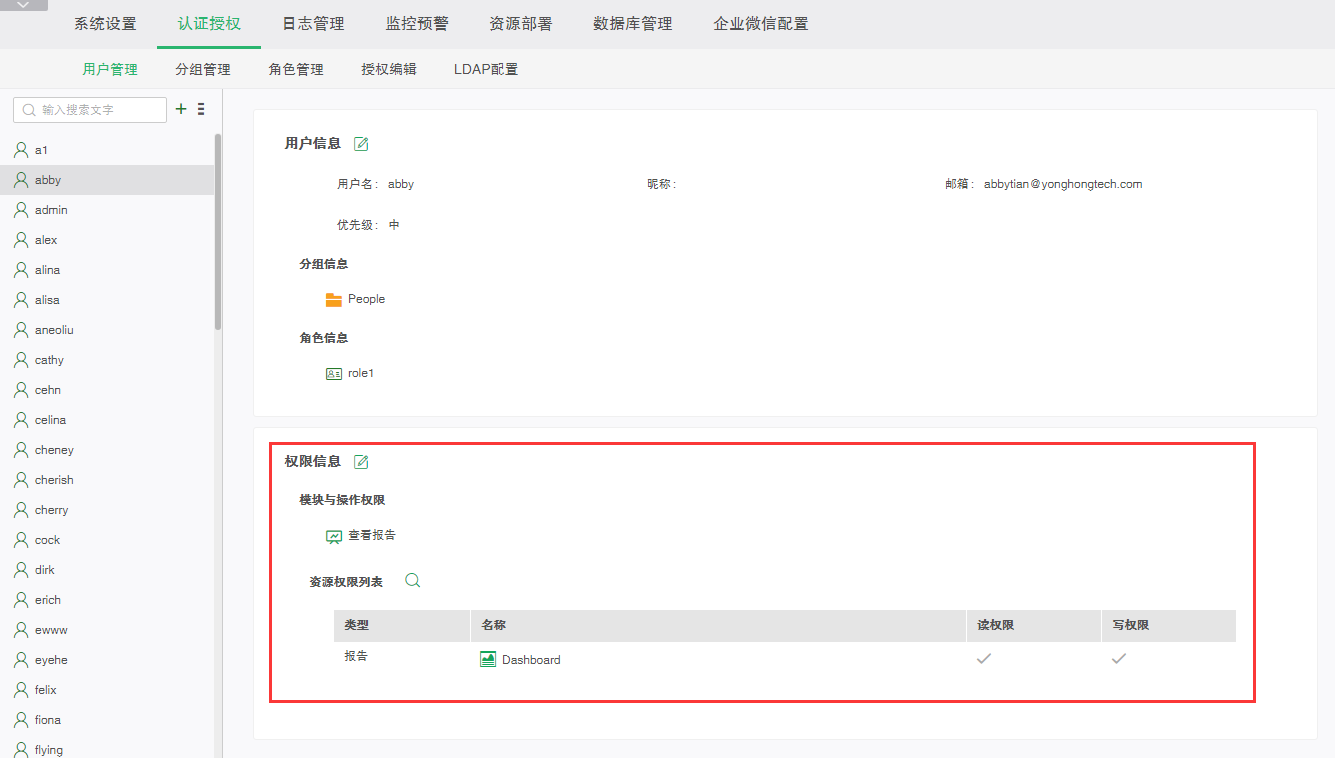Switch to the 分组管理 tab
The height and width of the screenshot is (758, 1335).
coord(203,69)
